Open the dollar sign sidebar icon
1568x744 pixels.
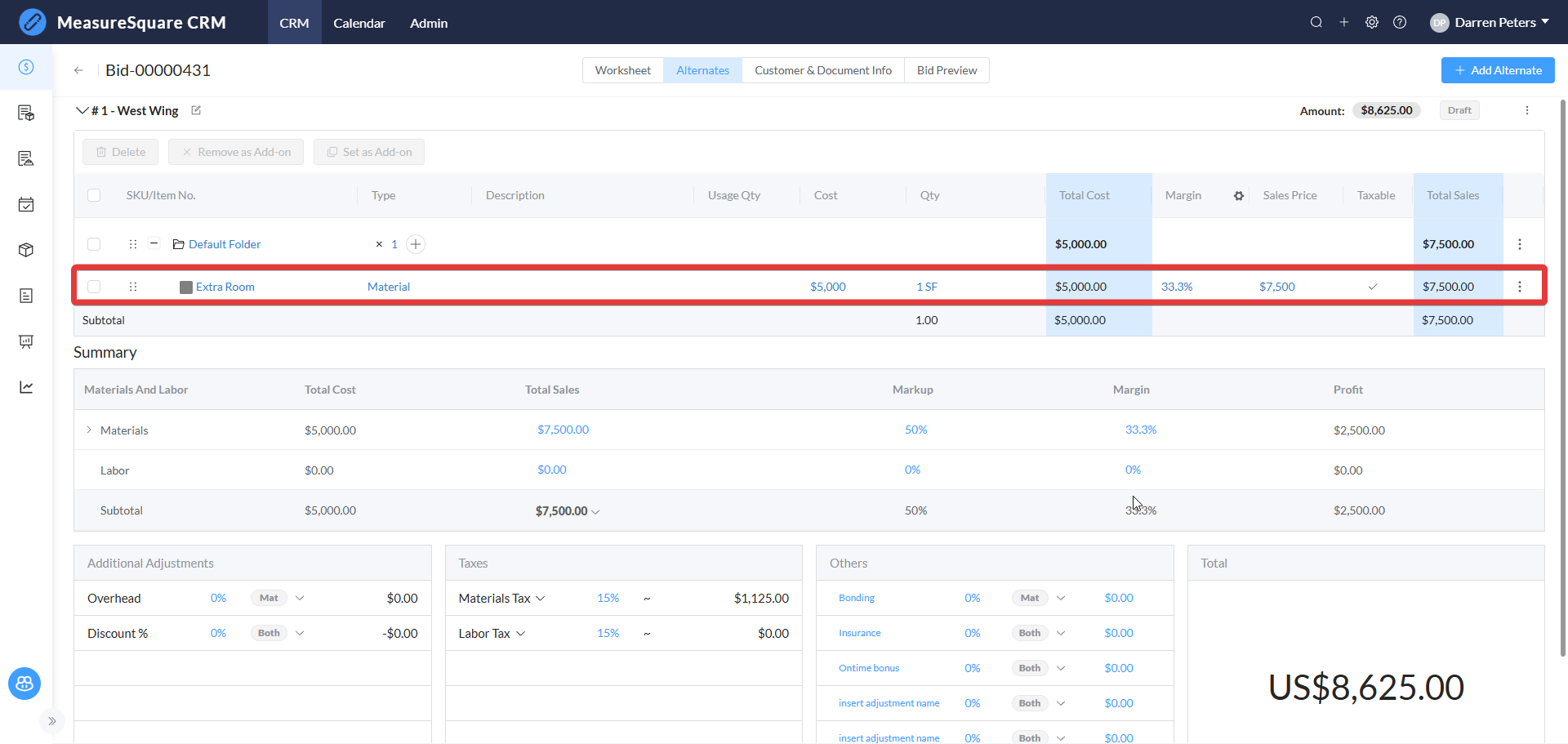[26, 67]
